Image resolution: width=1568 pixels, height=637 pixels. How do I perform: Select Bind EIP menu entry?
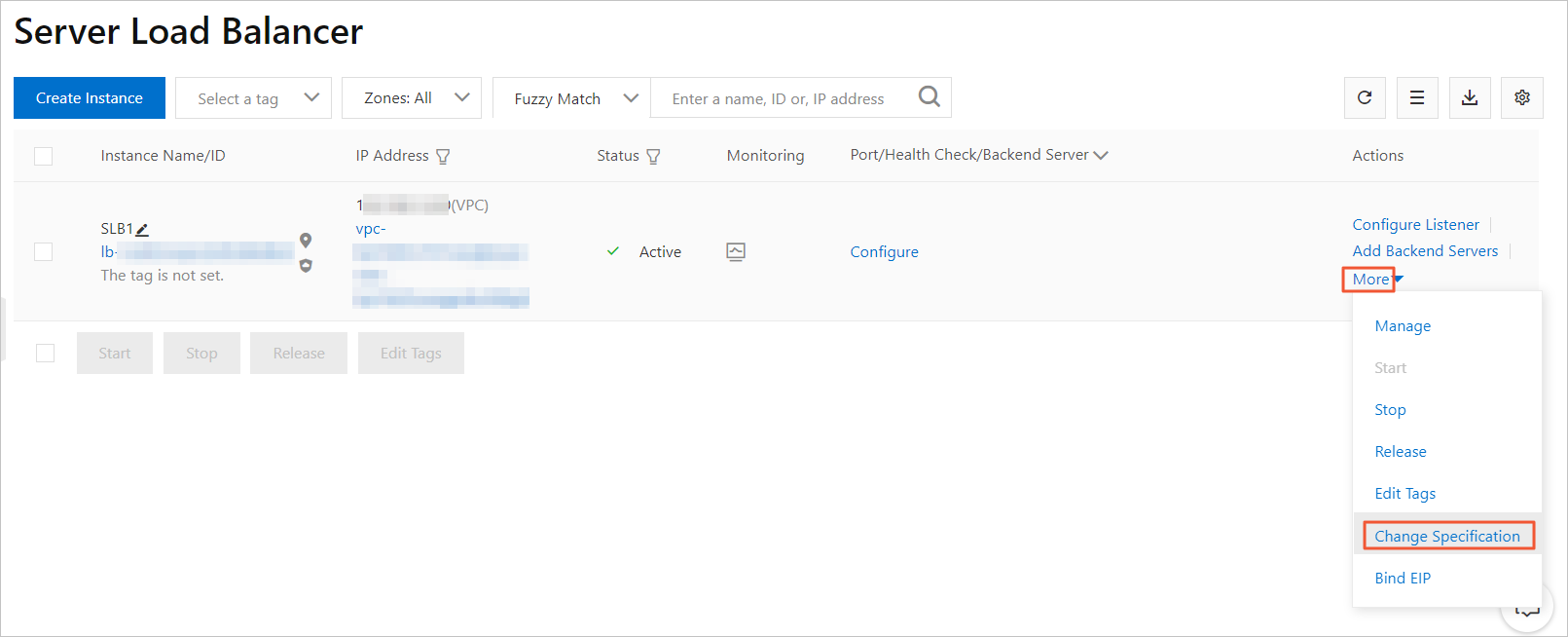[x=1403, y=579]
